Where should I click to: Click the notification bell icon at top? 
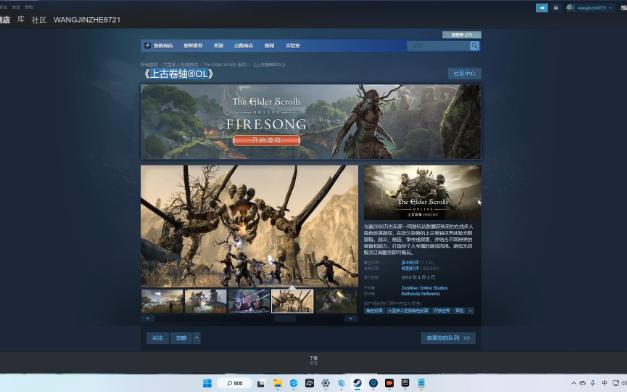pos(556,8)
